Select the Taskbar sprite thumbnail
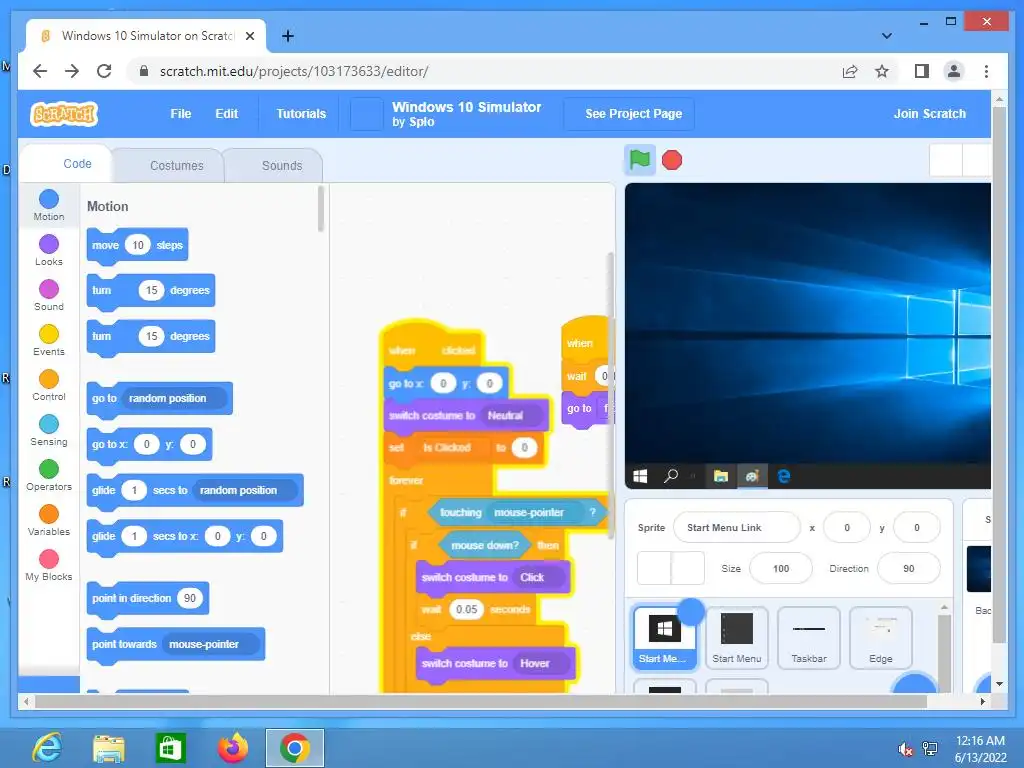Screen dimensions: 1024x768 click(x=808, y=637)
